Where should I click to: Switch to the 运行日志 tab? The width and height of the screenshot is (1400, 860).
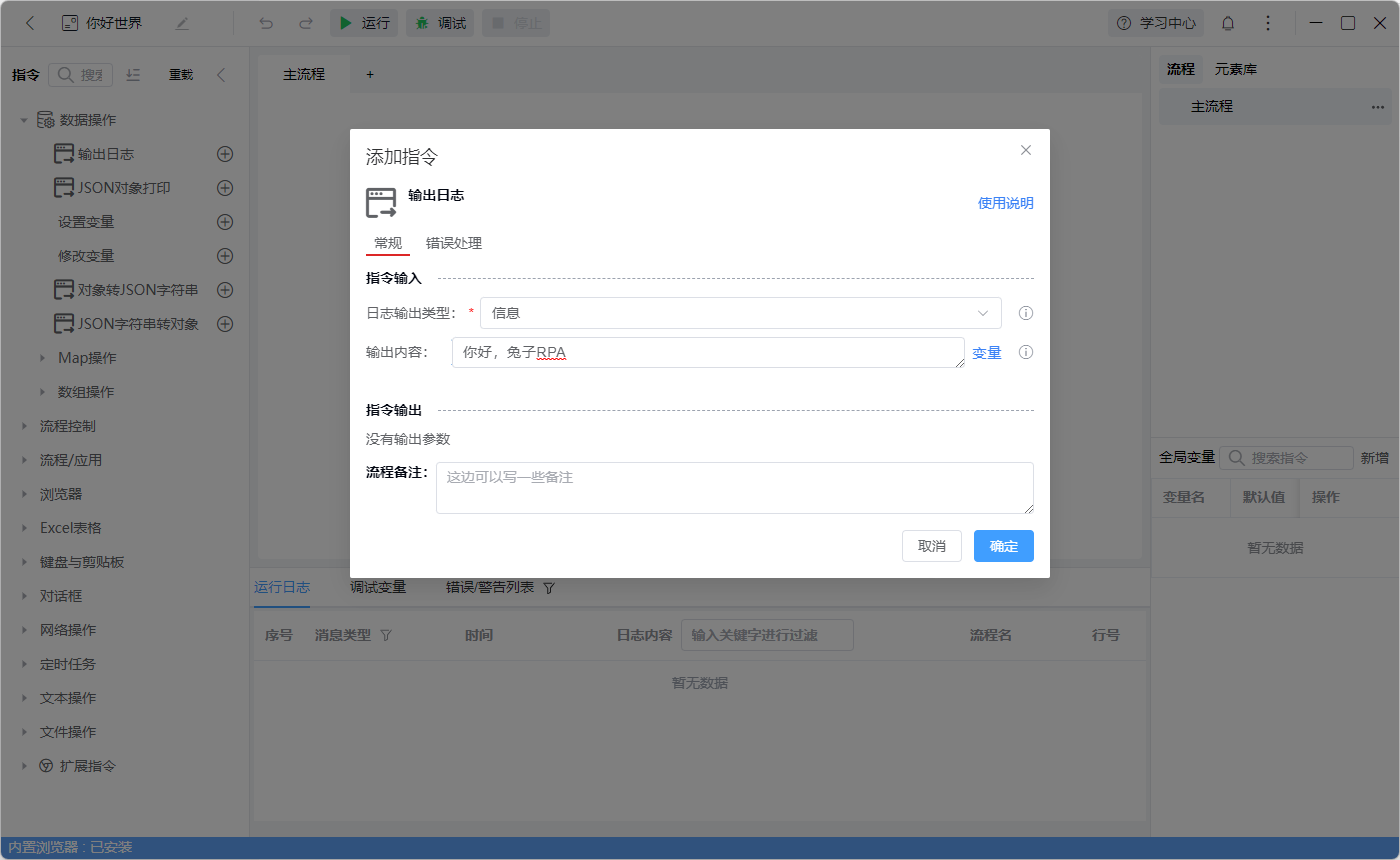pyautogui.click(x=282, y=588)
